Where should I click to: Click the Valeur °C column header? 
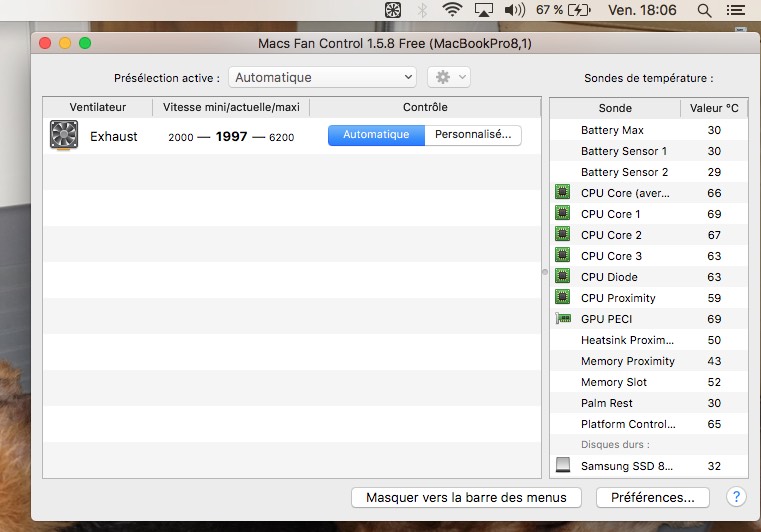tap(714, 108)
